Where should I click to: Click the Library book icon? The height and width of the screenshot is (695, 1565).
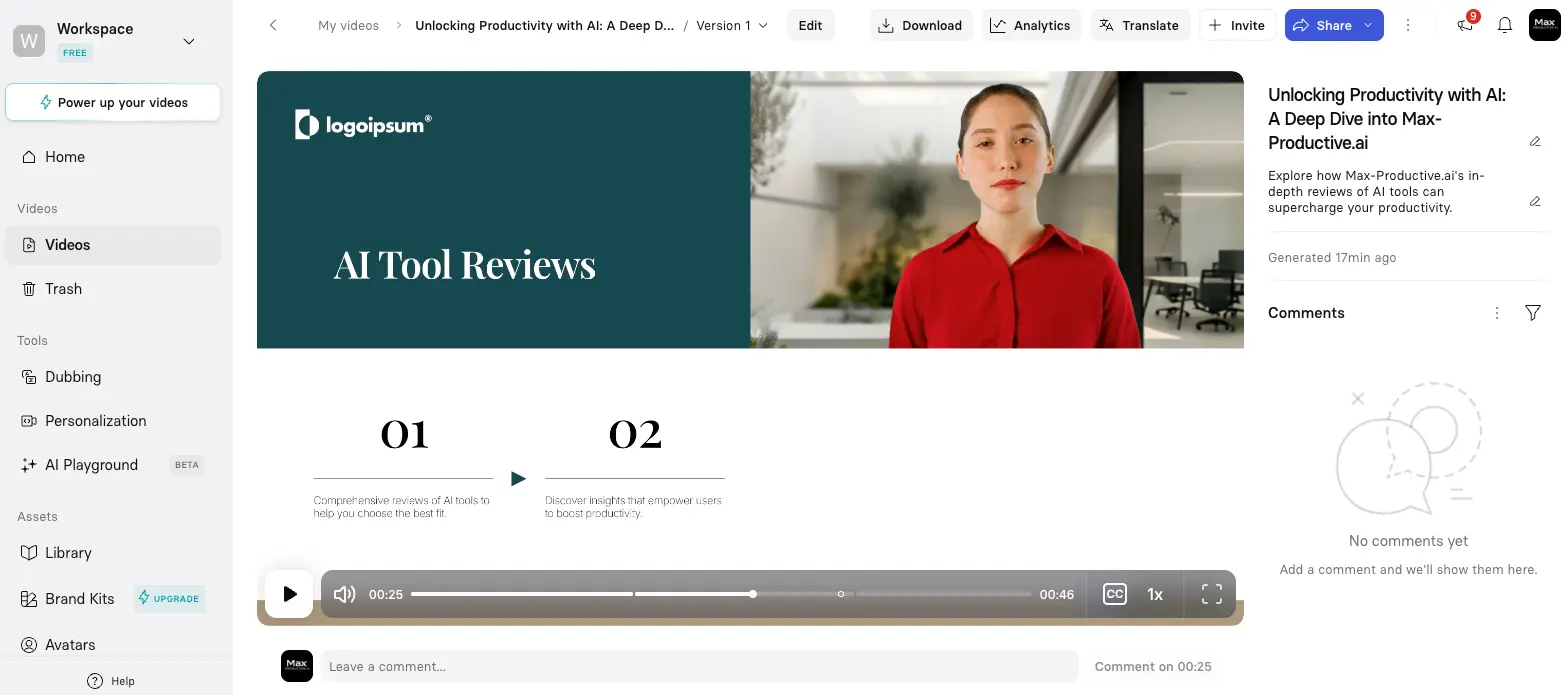29,553
